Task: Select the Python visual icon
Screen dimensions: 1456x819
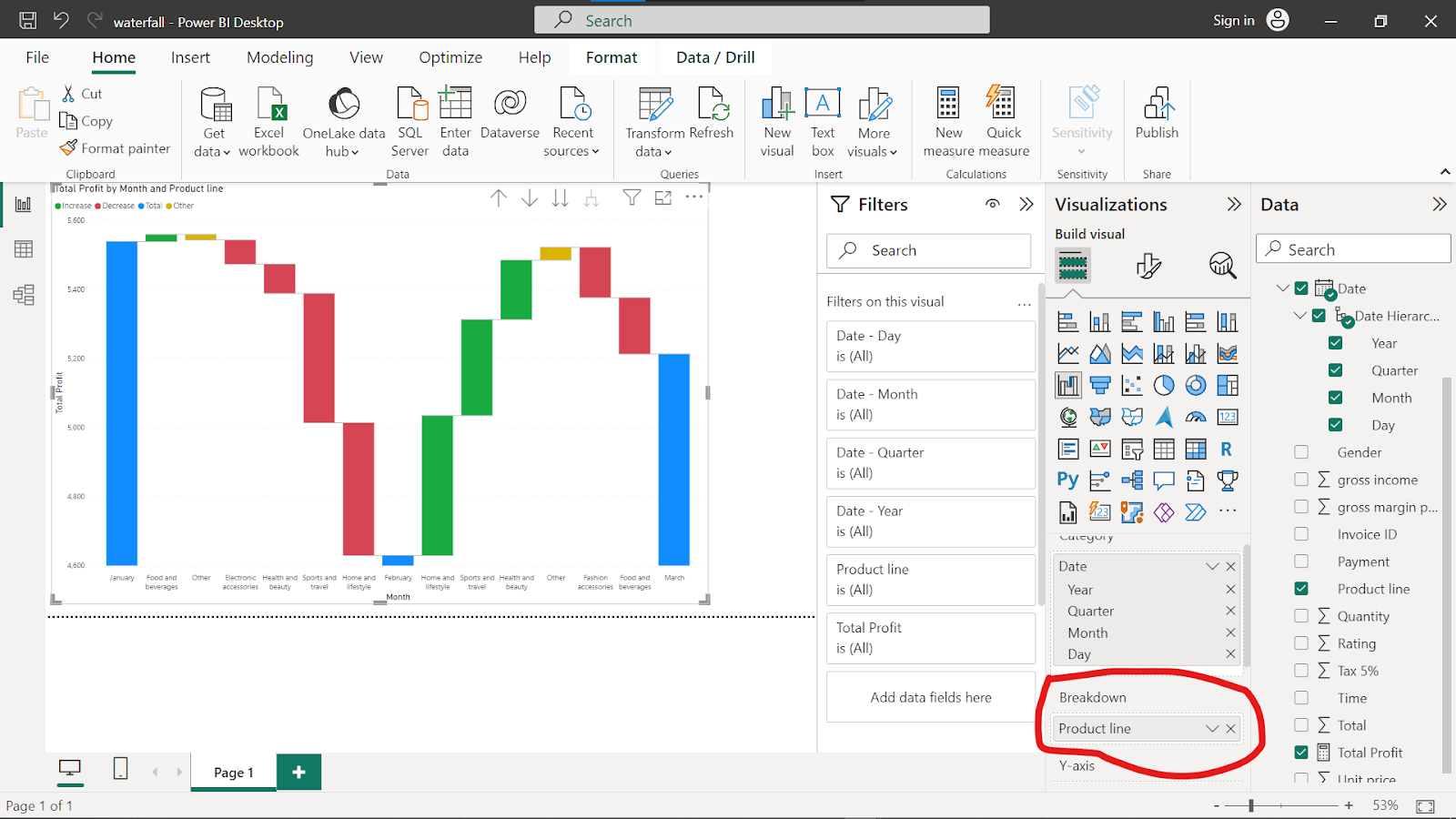Action: point(1067,480)
